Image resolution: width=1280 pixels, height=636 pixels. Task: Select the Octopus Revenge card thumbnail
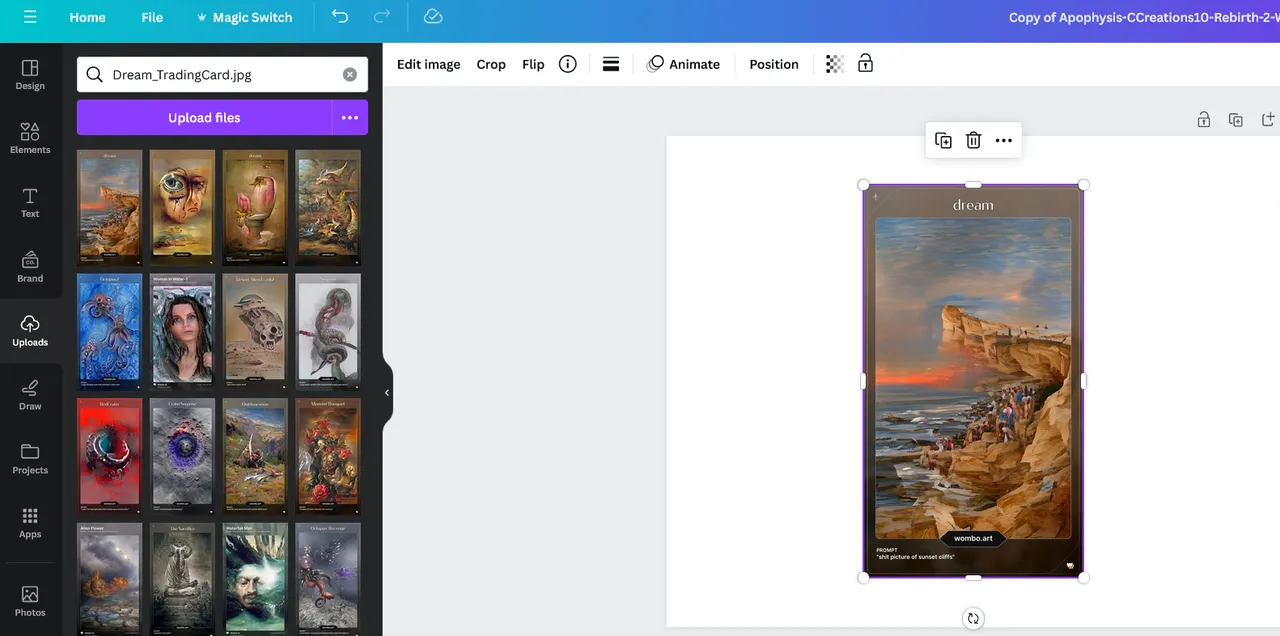(x=328, y=578)
